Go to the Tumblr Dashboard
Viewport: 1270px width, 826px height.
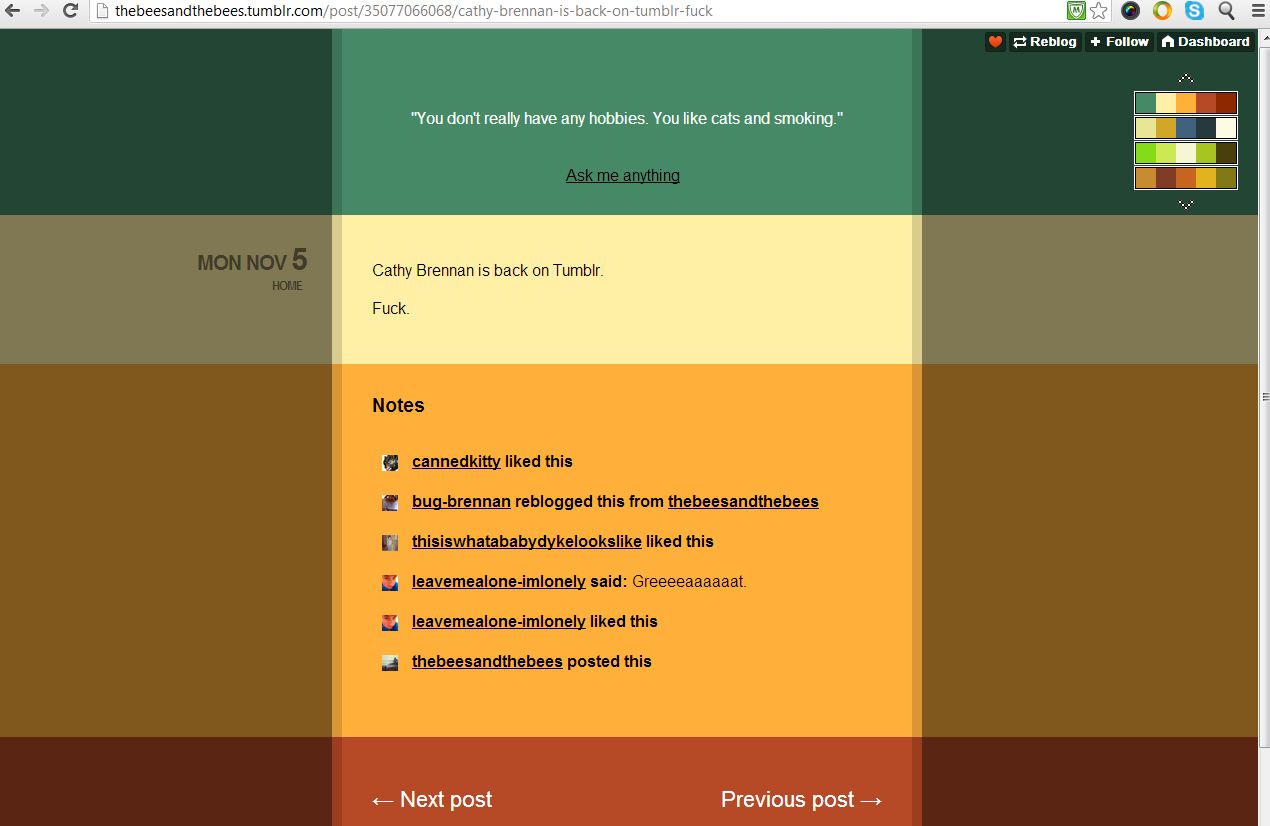pos(1205,42)
